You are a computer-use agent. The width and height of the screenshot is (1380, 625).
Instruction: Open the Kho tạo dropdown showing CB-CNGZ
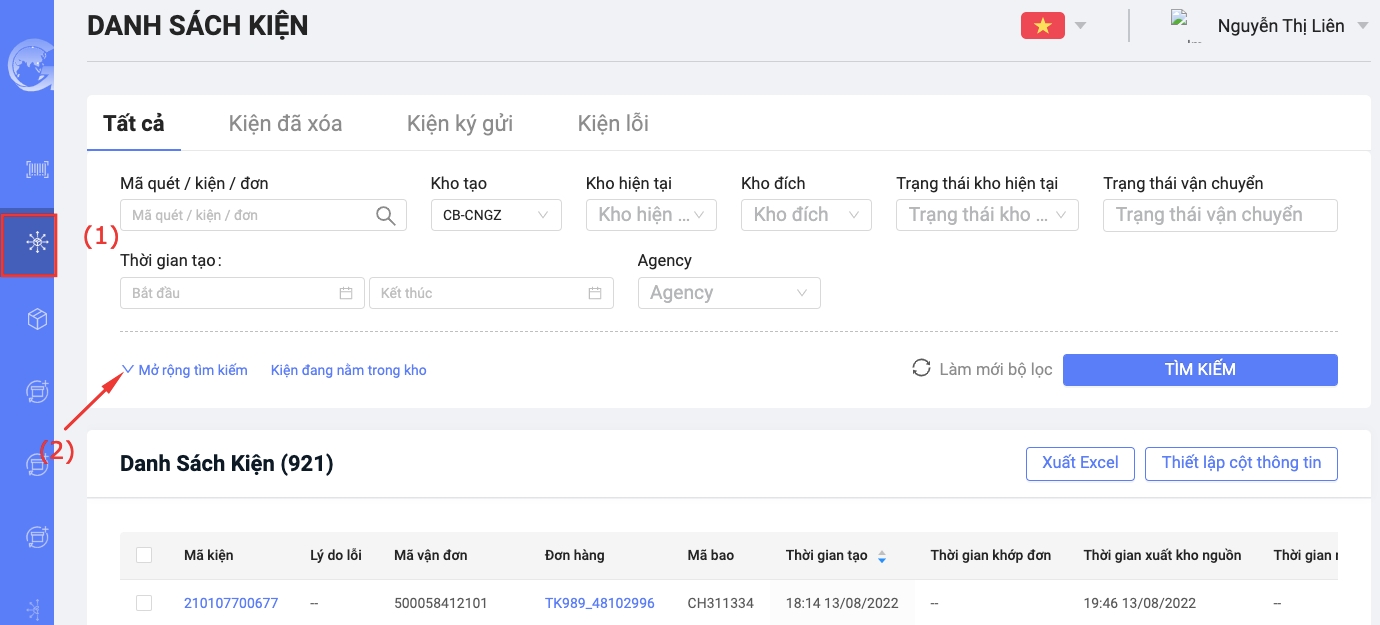[496, 215]
